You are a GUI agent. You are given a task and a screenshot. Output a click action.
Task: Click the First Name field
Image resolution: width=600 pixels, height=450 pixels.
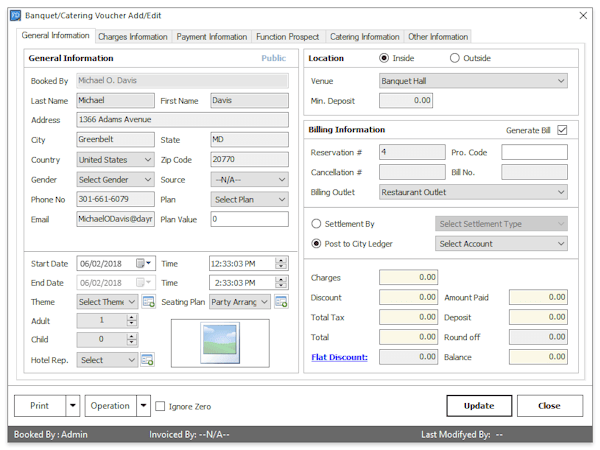(249, 100)
